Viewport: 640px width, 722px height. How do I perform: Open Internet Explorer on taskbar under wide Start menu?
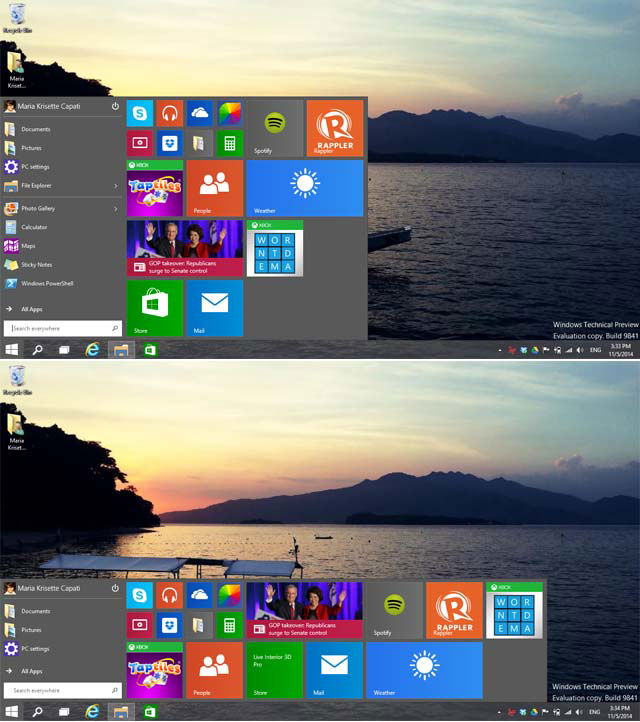92,712
